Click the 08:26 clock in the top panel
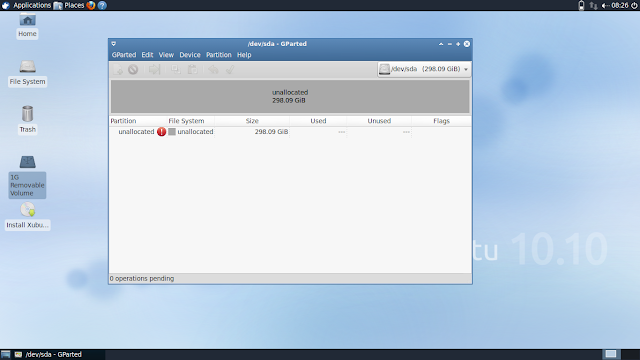This screenshot has height=360, width=640. point(620,5)
